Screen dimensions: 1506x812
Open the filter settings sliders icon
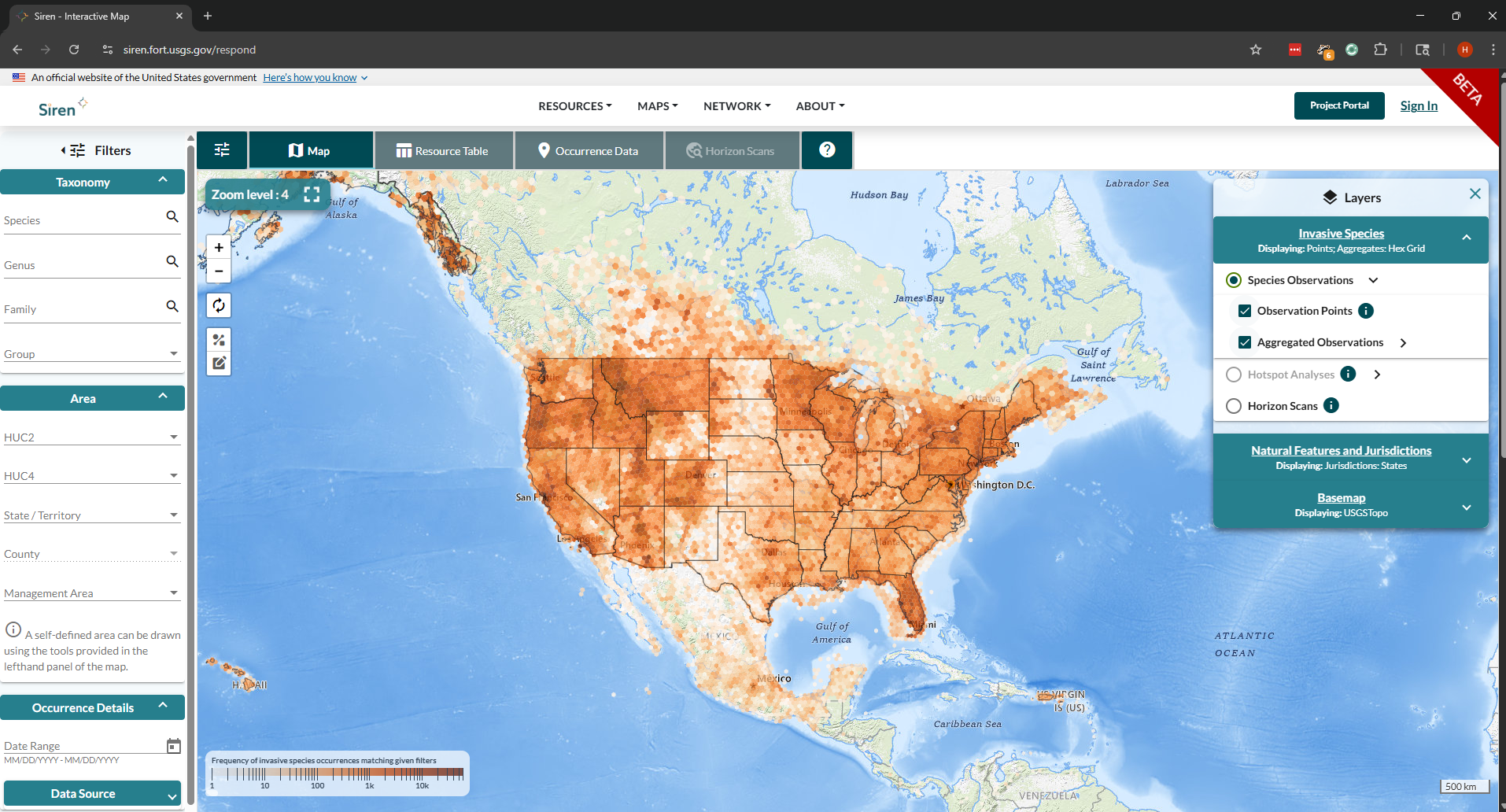click(x=222, y=149)
